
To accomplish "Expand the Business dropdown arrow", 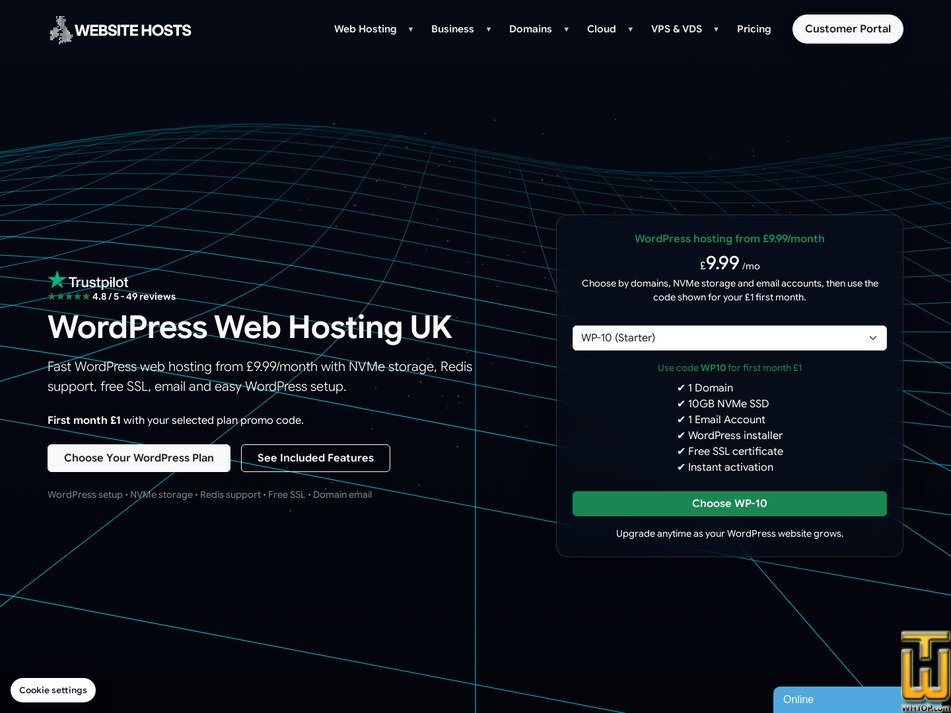I will [x=488, y=29].
